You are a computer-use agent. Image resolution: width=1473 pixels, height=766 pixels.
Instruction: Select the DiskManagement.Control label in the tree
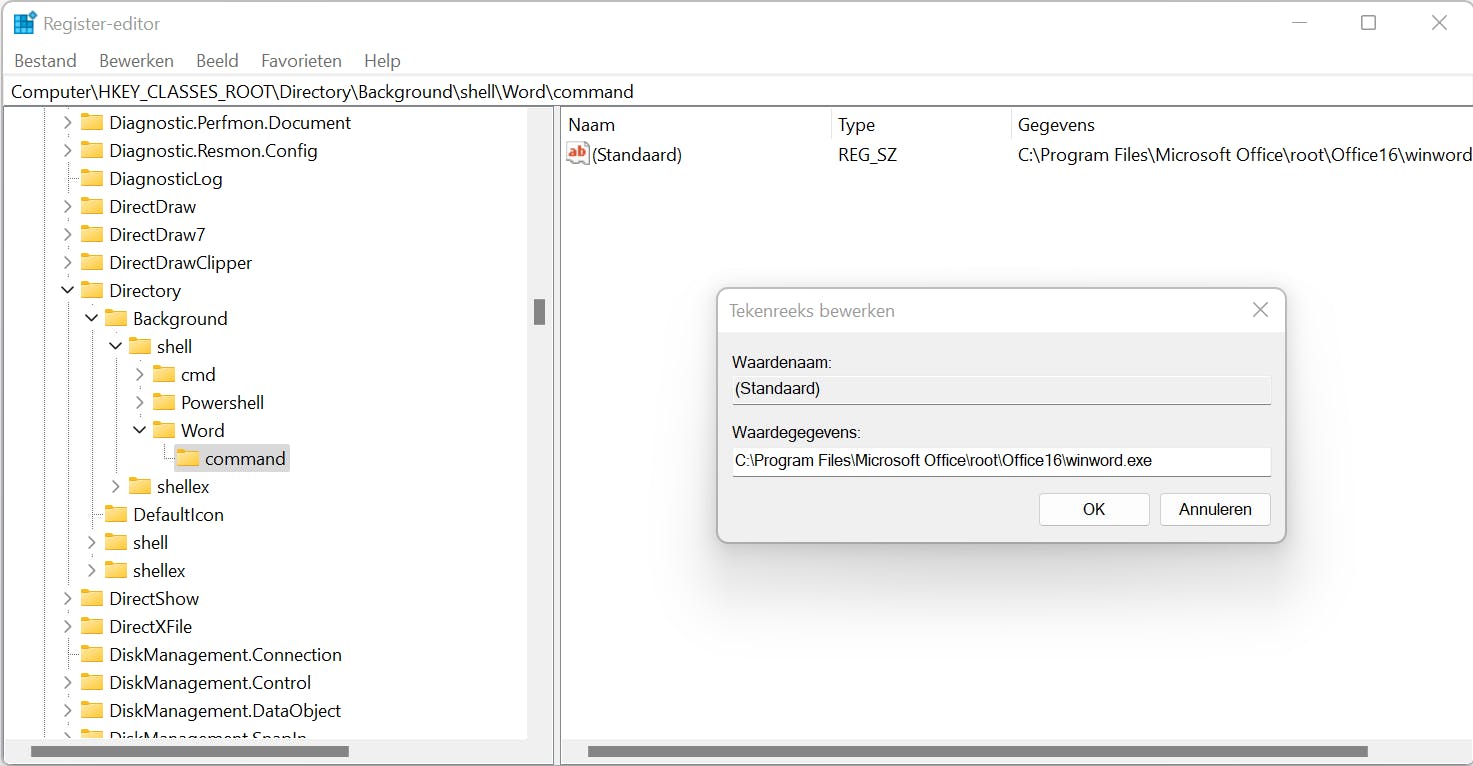pyautogui.click(x=210, y=683)
